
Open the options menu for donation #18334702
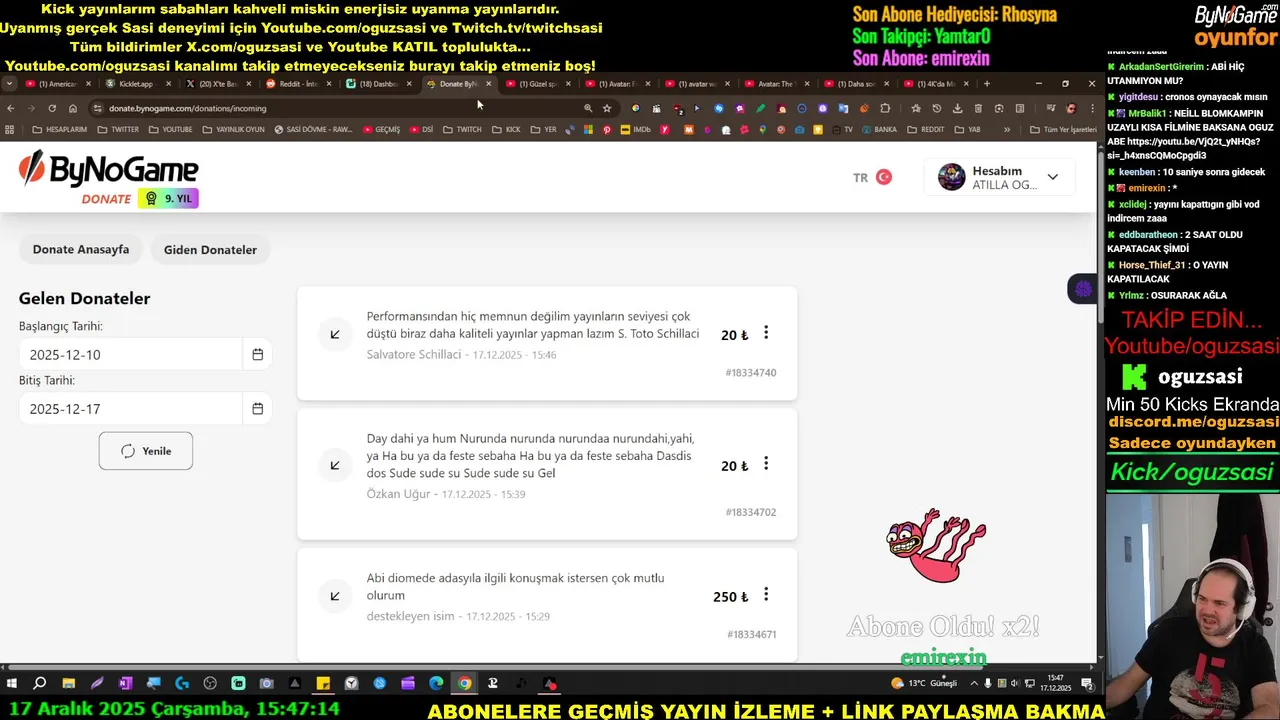(766, 464)
